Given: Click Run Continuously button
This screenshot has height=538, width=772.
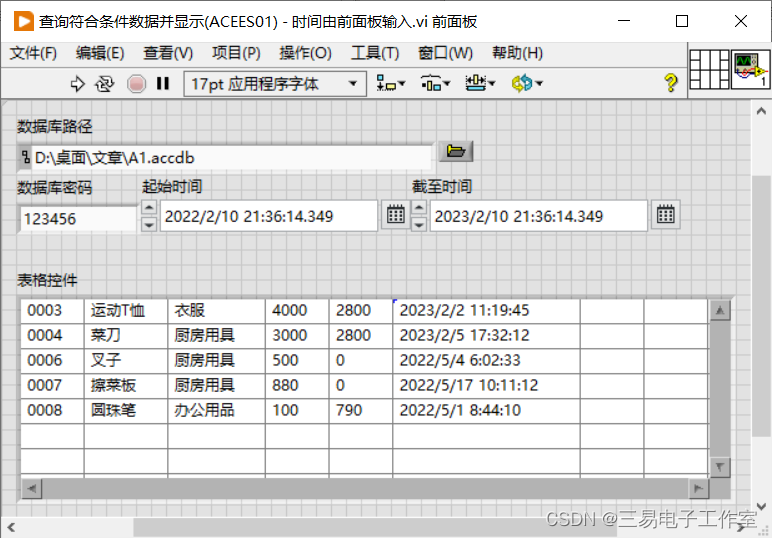Looking at the screenshot, I should 104,84.
